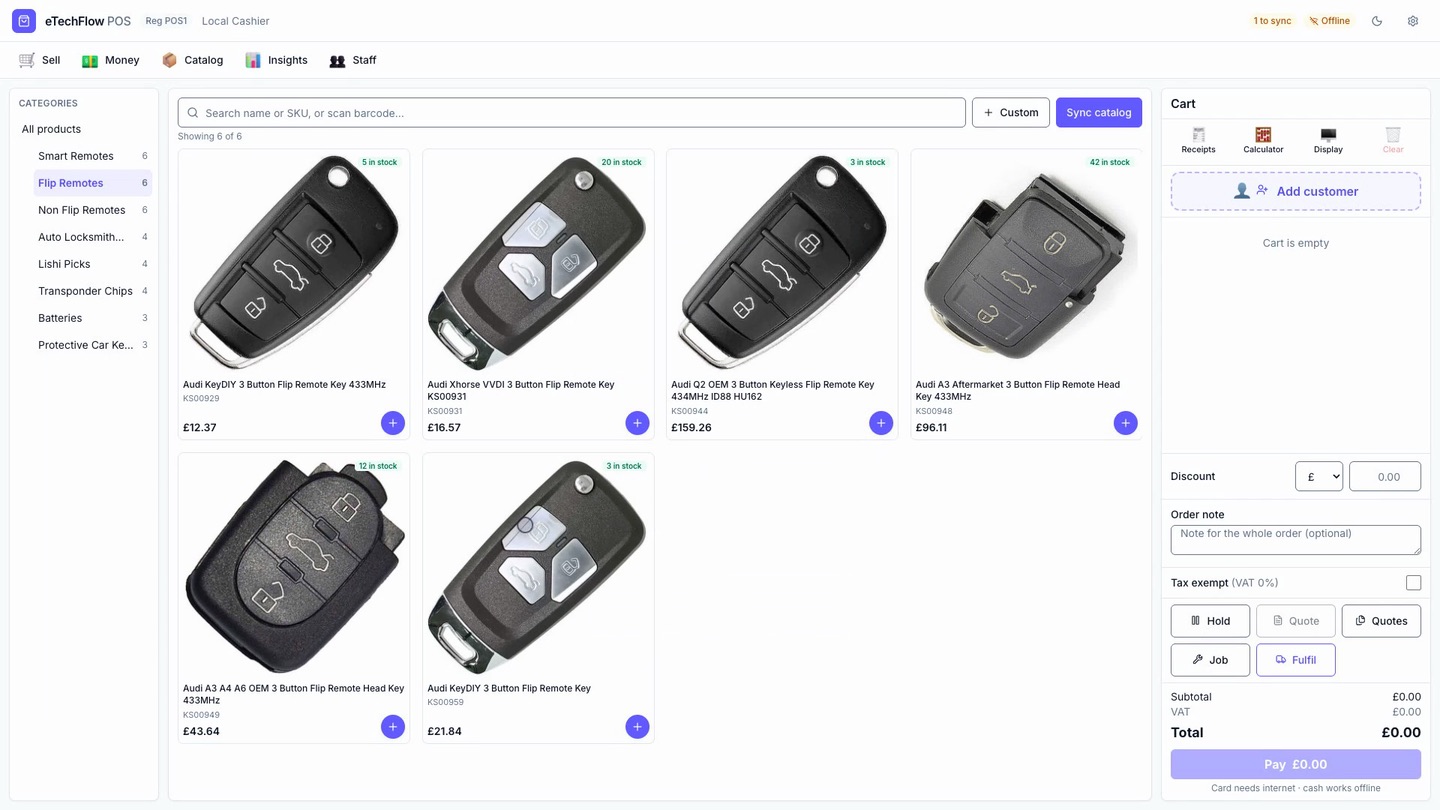
Task: Open settings gear icon
Action: point(1413,21)
